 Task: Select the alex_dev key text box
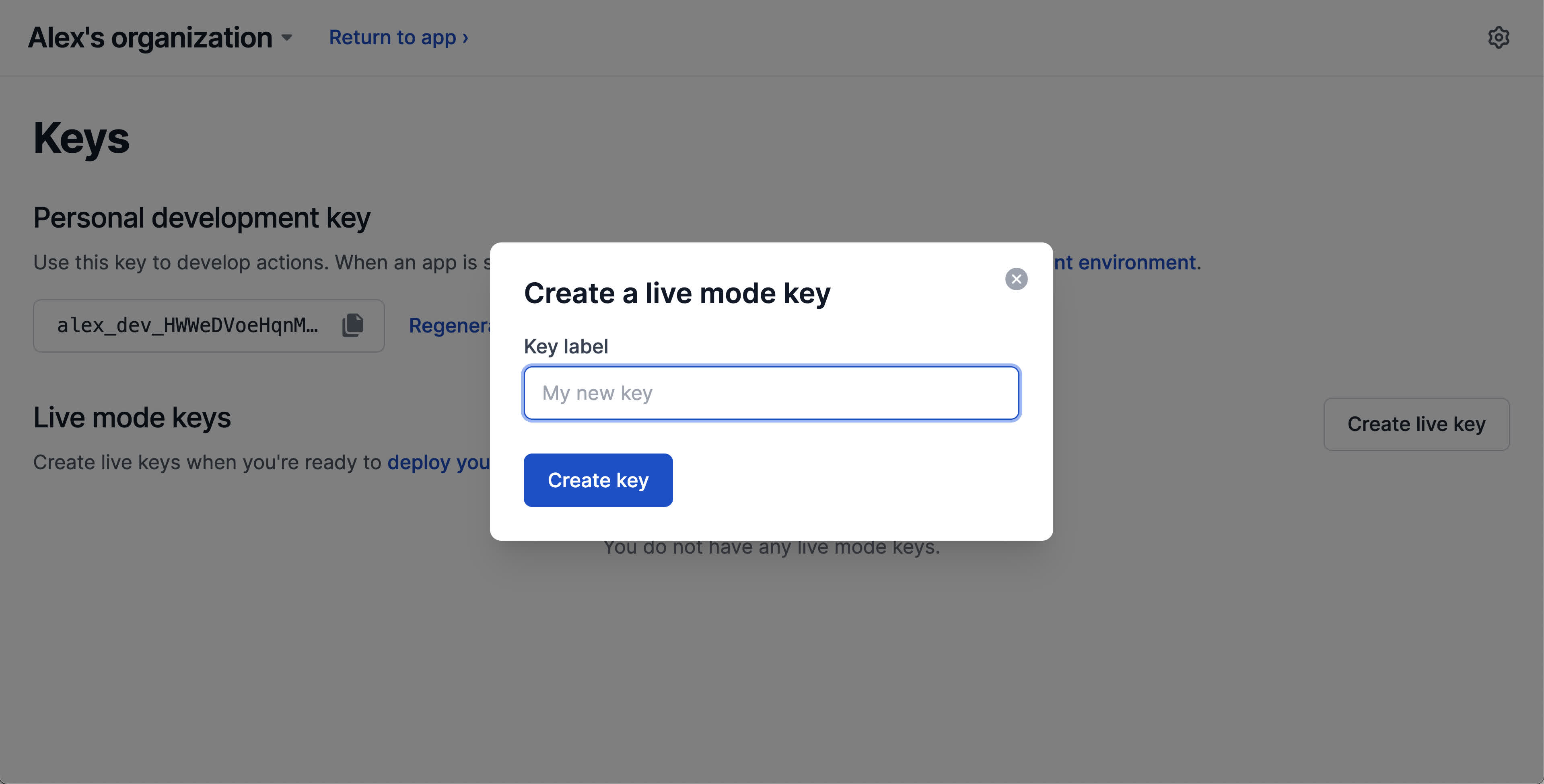coord(187,325)
